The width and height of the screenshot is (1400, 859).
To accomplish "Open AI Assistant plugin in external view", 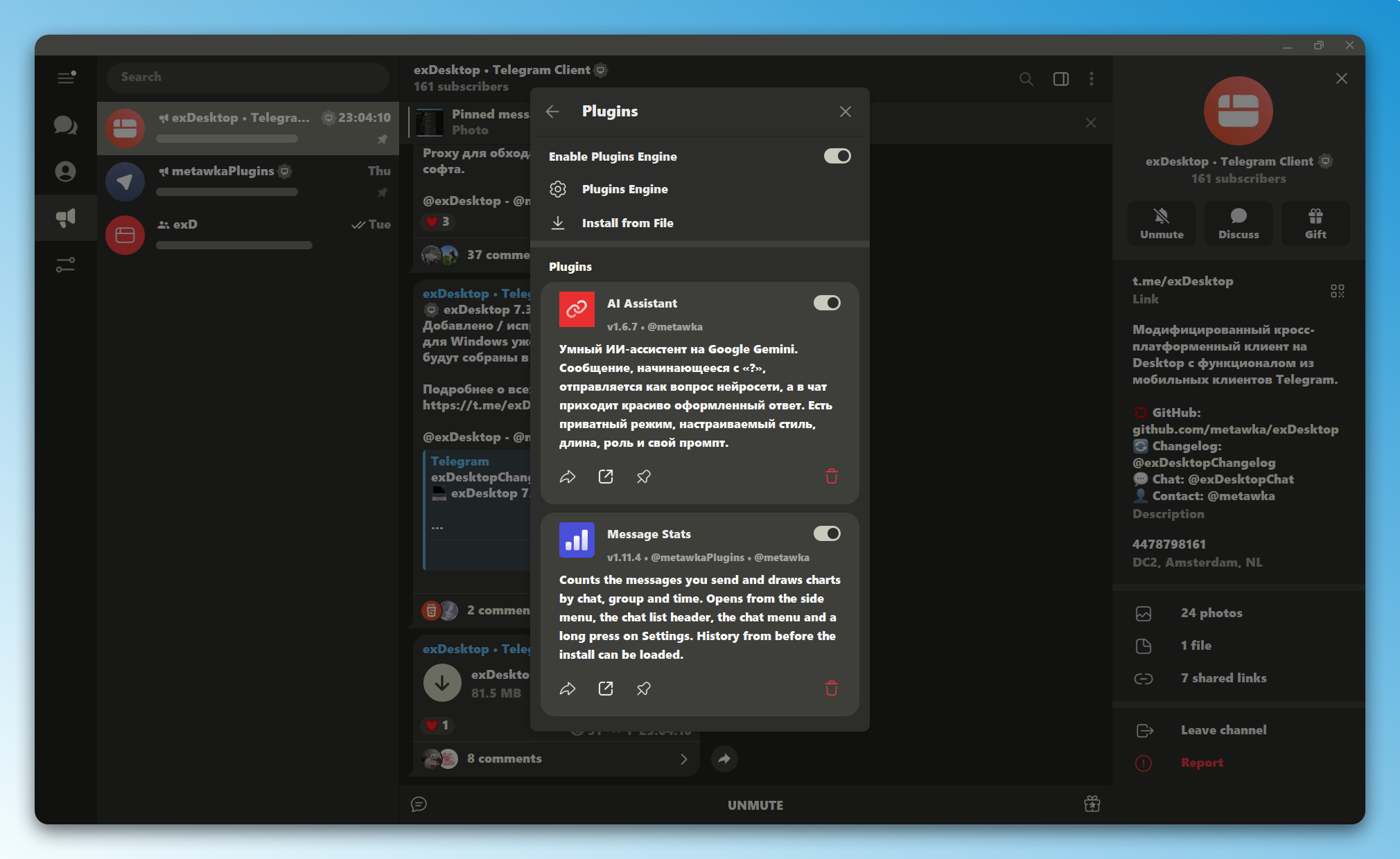I will click(x=606, y=477).
